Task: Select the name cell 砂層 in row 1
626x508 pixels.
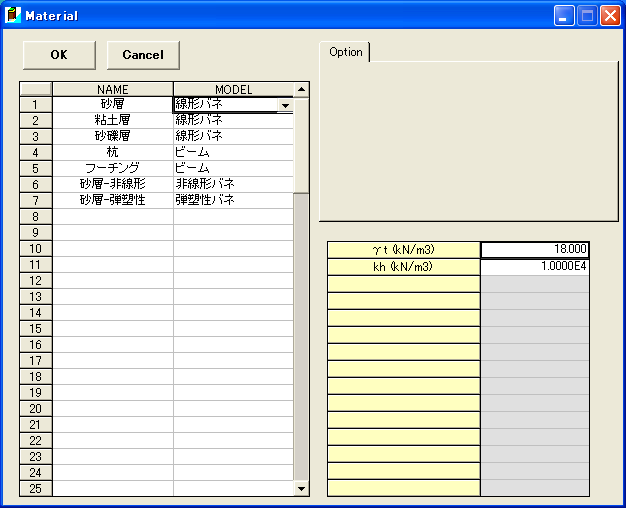Action: point(113,105)
